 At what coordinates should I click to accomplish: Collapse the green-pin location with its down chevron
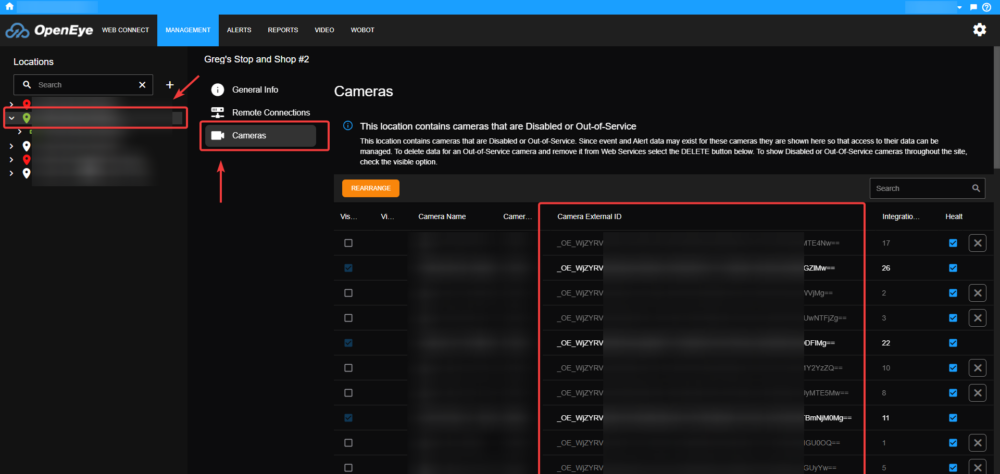click(x=11, y=118)
